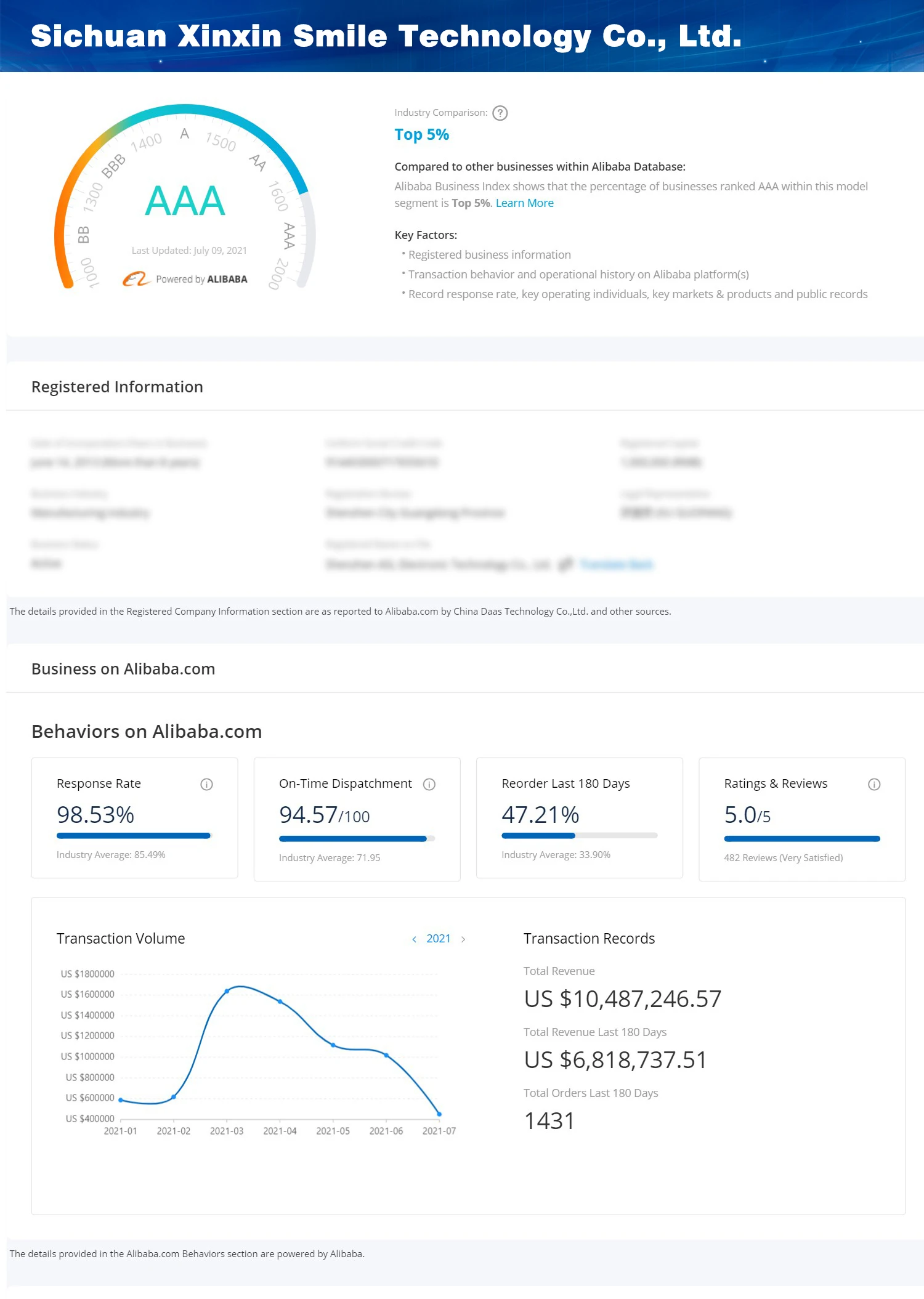Click the 482 Reviews (Very Satisfied) text

(x=783, y=858)
